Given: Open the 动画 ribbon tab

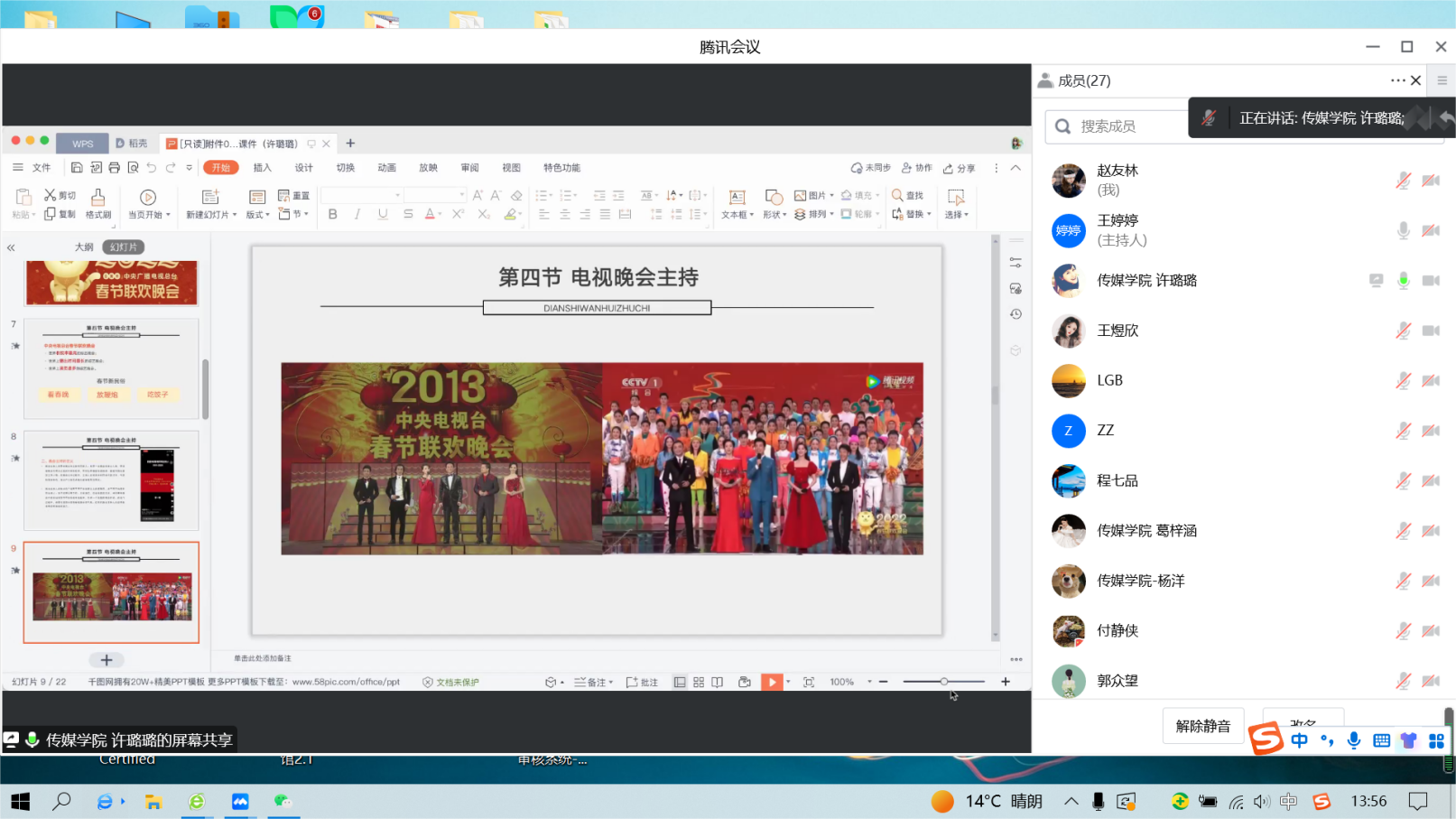Looking at the screenshot, I should [386, 168].
